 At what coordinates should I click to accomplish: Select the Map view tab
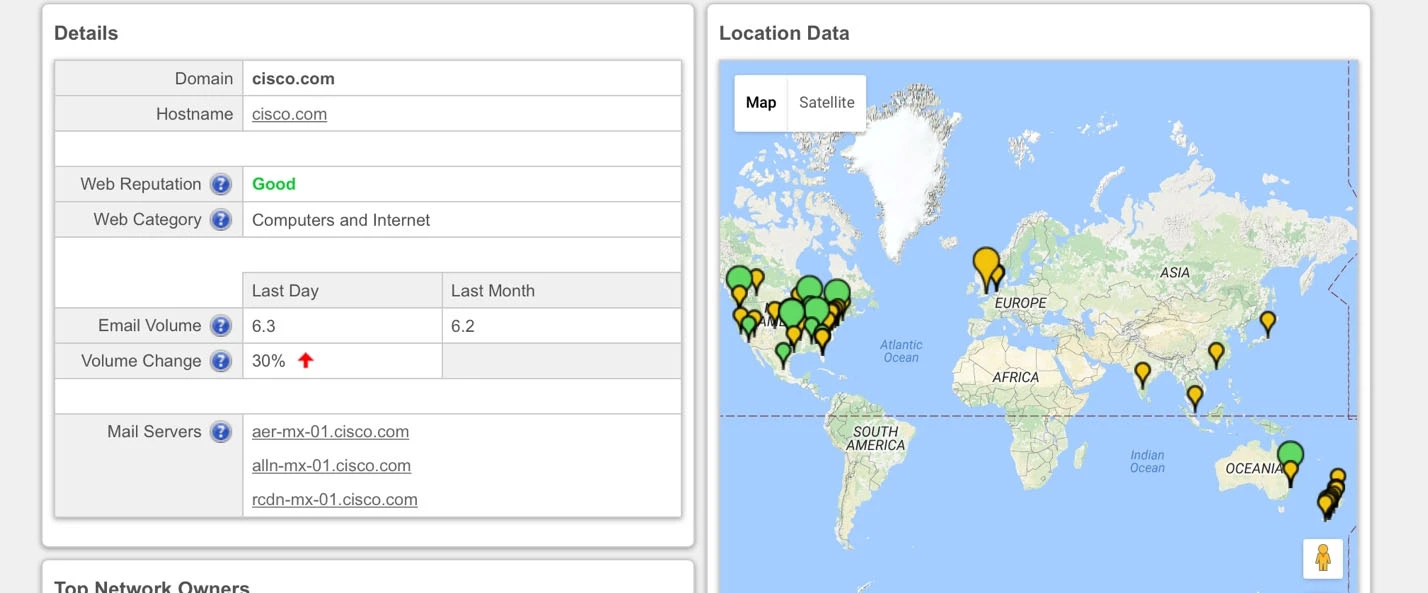pyautogui.click(x=761, y=103)
